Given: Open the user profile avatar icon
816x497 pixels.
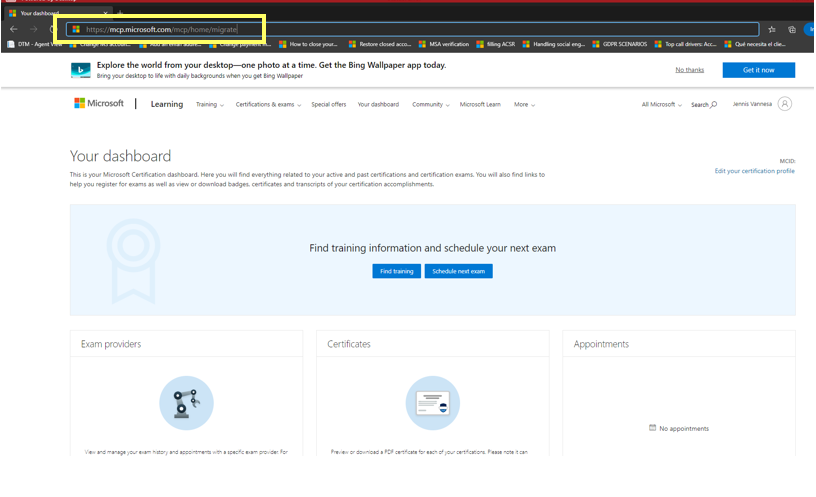Looking at the screenshot, I should (x=784, y=104).
